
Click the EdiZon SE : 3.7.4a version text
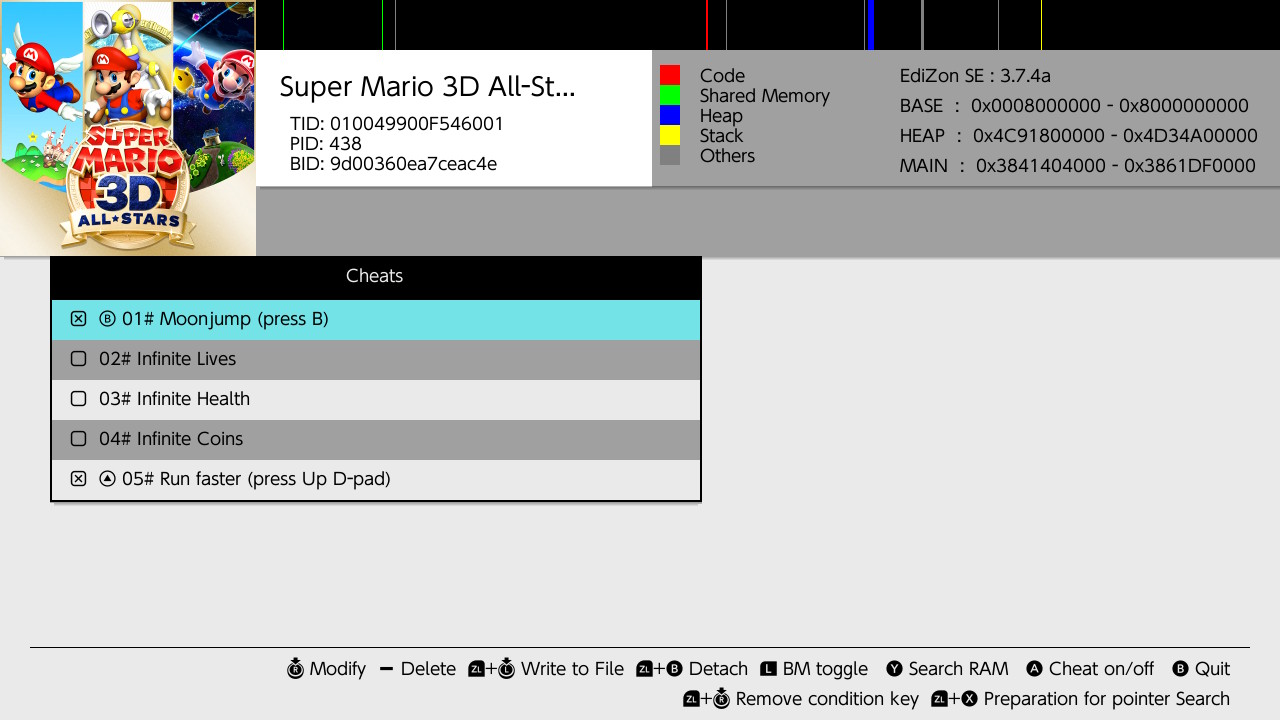click(x=975, y=76)
